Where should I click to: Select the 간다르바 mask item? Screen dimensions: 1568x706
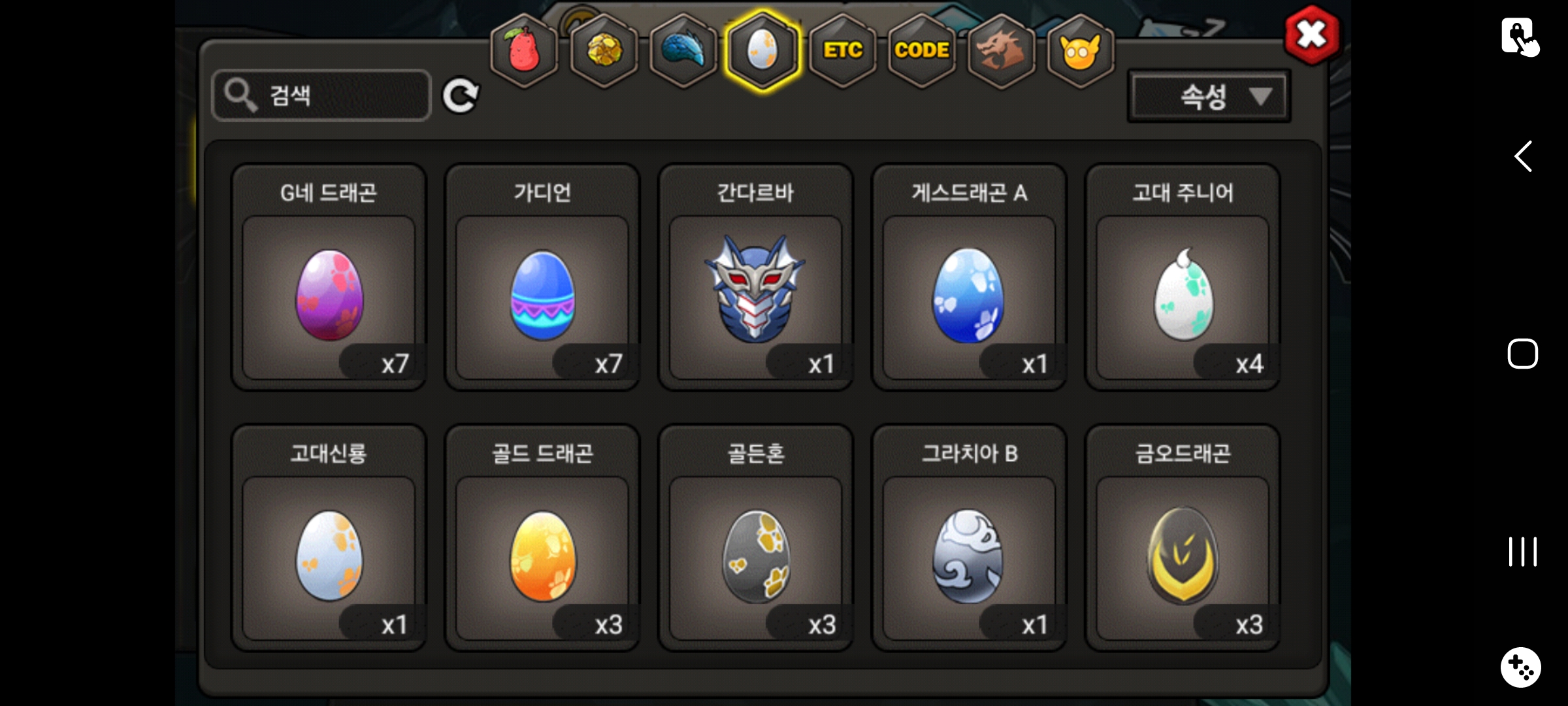point(756,278)
